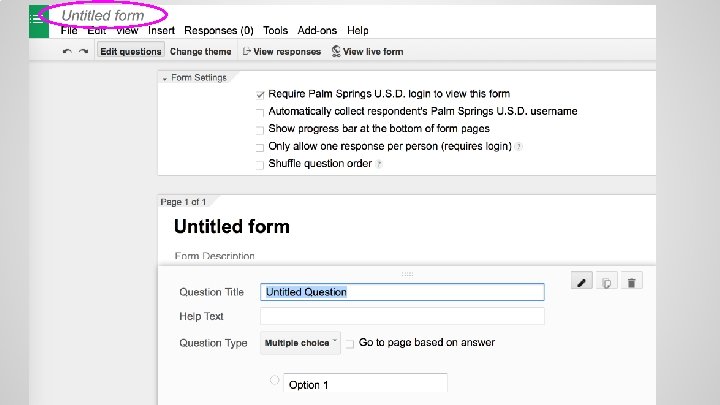This screenshot has width=720, height=405.
Task: Click the Help Text input field
Action: [x=402, y=316]
